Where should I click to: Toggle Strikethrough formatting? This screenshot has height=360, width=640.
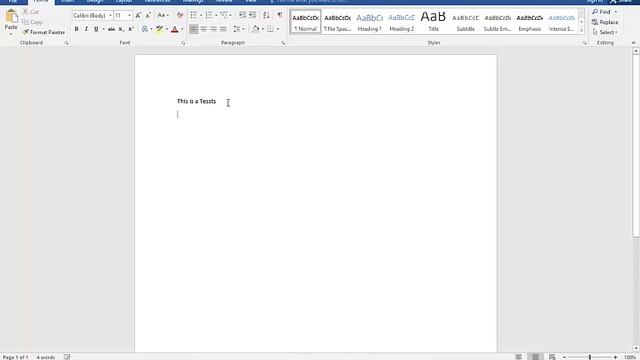[x=111, y=29]
